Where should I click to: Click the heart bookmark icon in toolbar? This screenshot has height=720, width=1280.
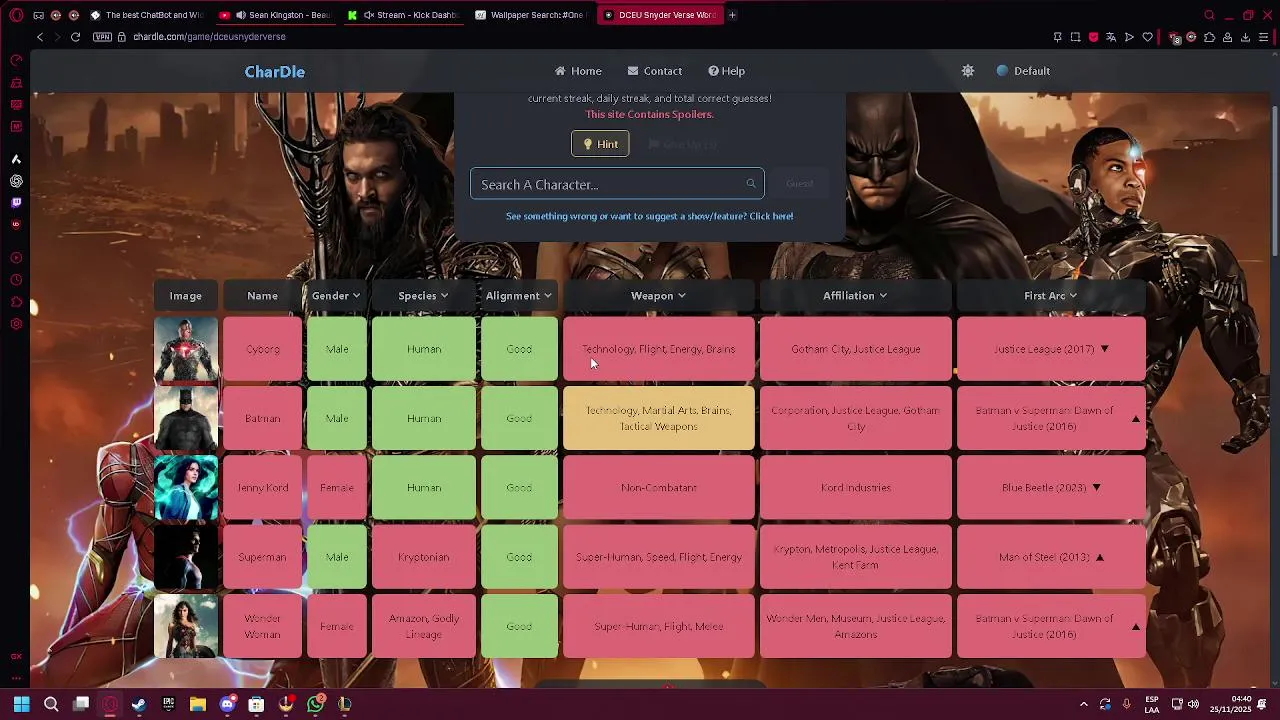(1147, 37)
